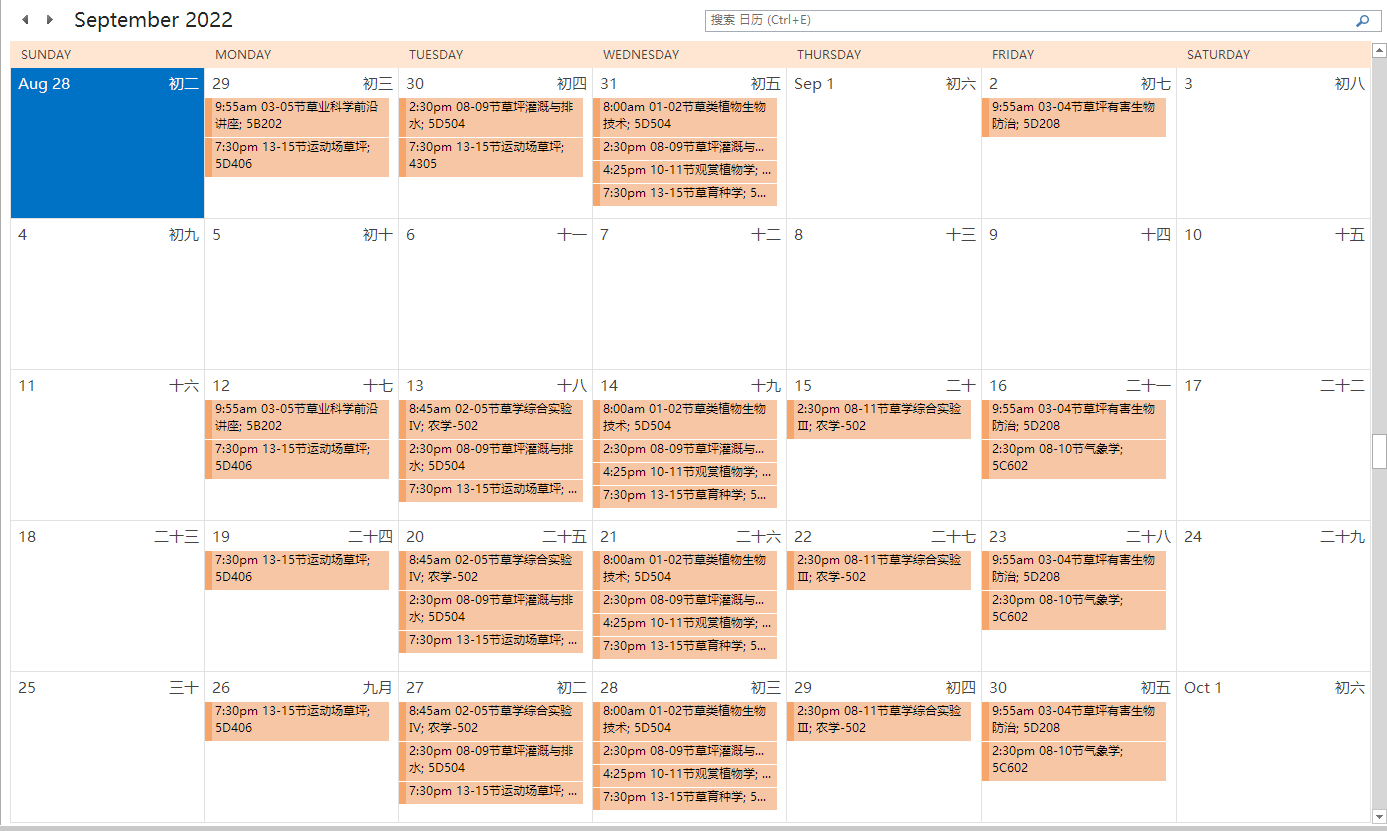
Task: Select the September 24 day cell
Action: pos(1273,596)
